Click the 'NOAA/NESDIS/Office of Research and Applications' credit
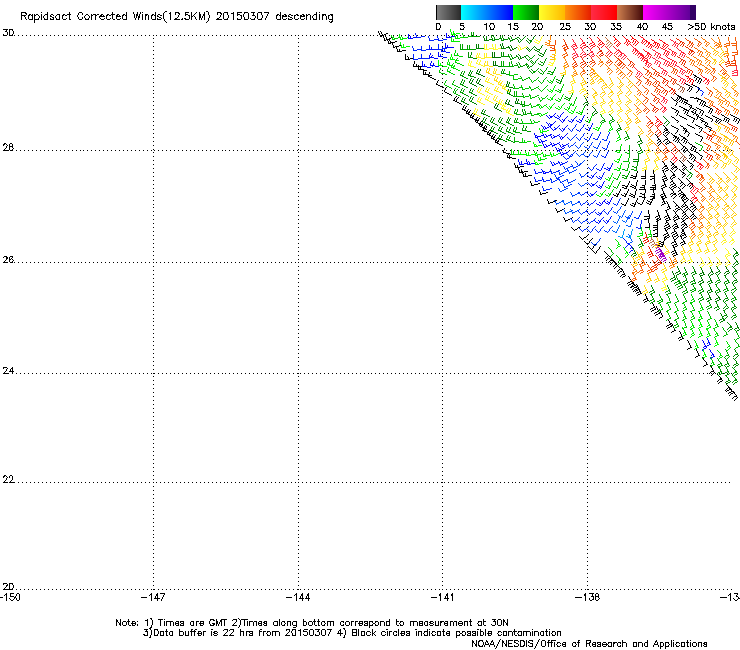 pyautogui.click(x=589, y=644)
